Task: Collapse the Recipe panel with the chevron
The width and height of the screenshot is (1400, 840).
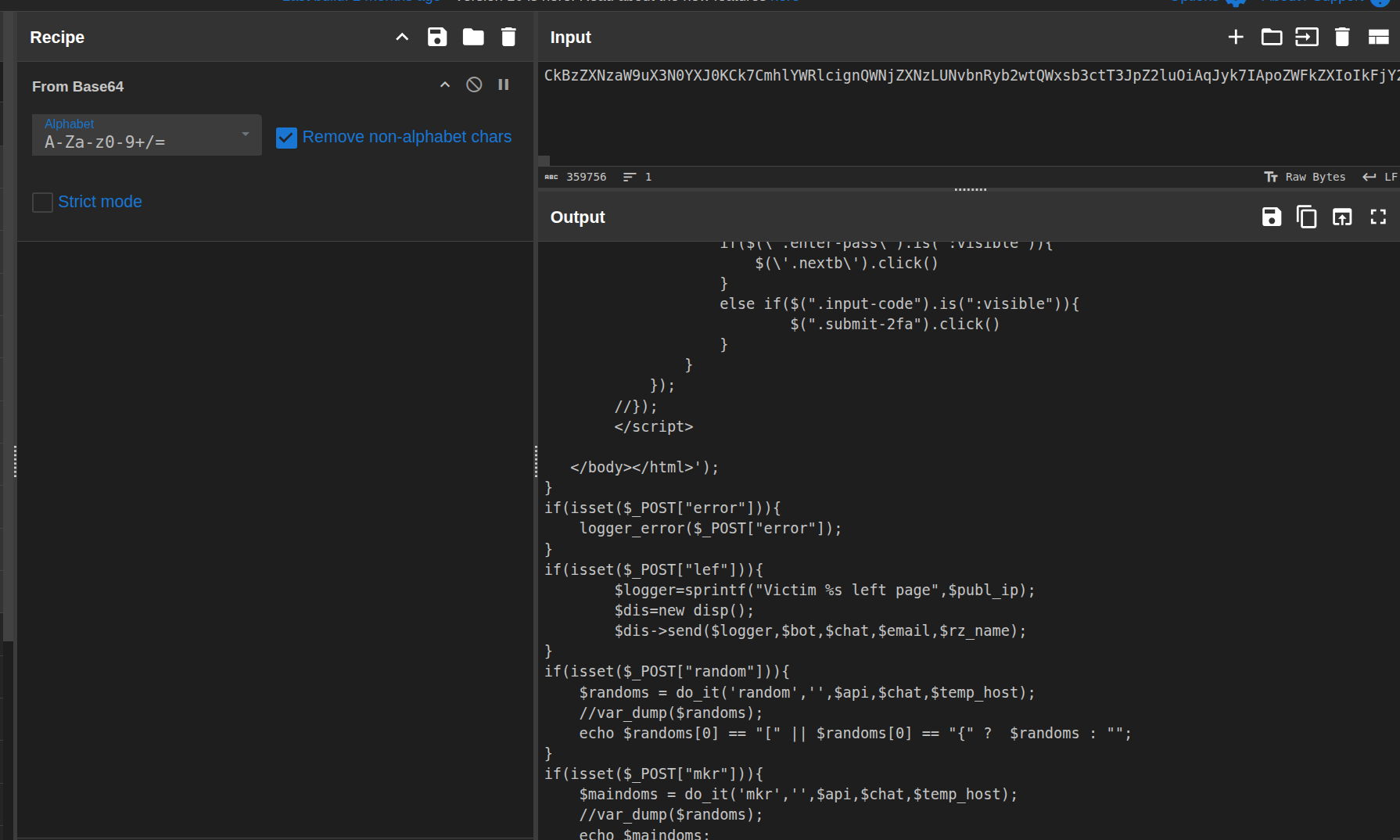Action: pyautogui.click(x=401, y=37)
